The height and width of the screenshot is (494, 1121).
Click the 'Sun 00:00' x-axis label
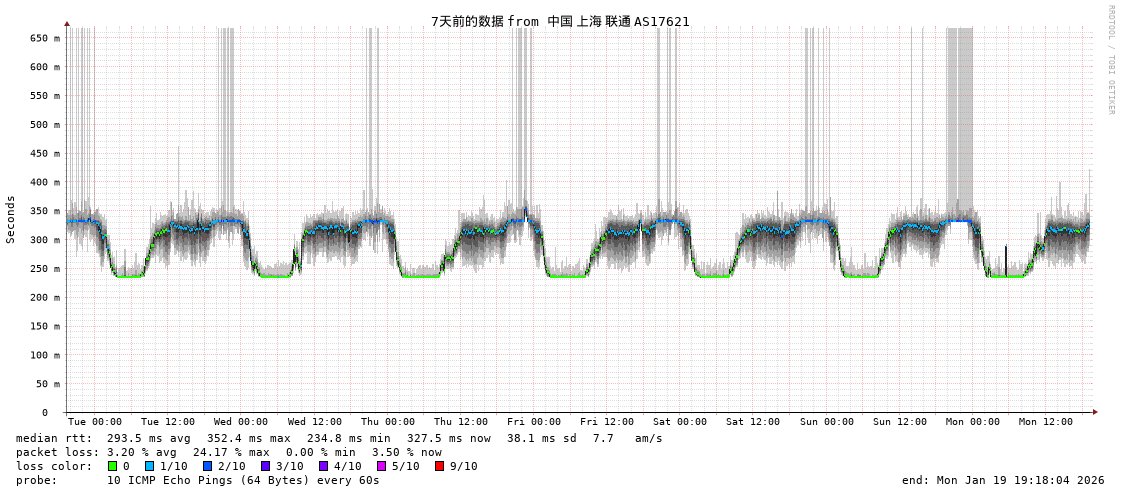(827, 422)
